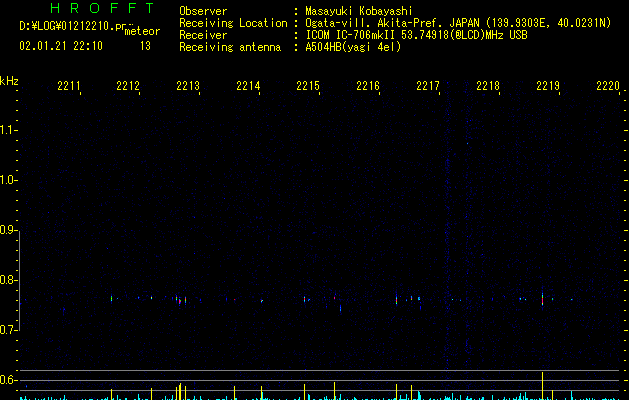The width and height of the screenshot is (629, 400).
Task: Click the 2215 time axis marker
Action: click(308, 85)
